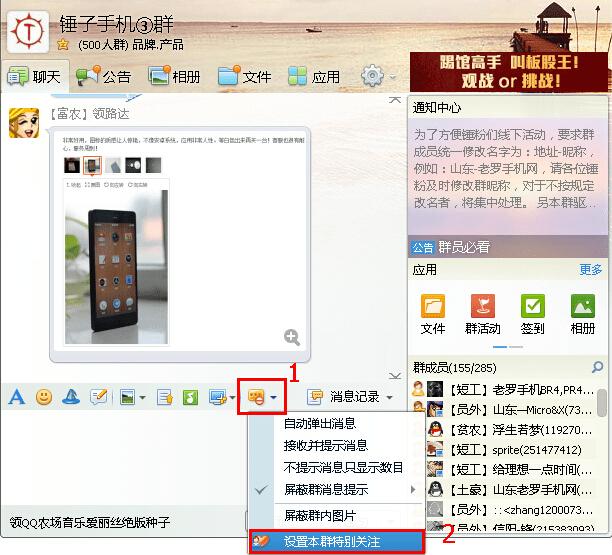Open dropdown arrow next to picture icon
Viewport: 612px width, 555px height.
coord(142,398)
